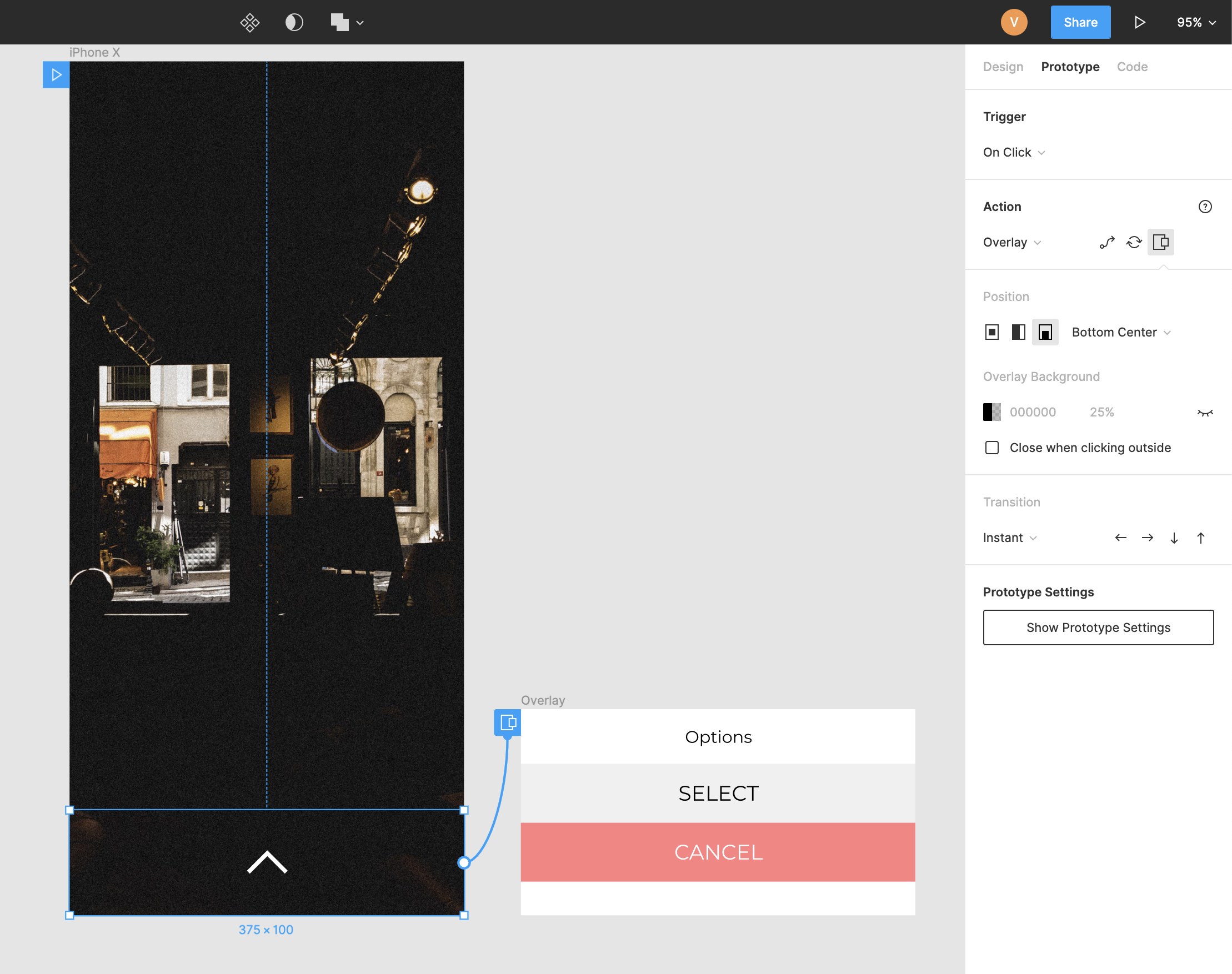This screenshot has width=1232, height=974.
Task: Switch to Design tab
Action: 1002,66
